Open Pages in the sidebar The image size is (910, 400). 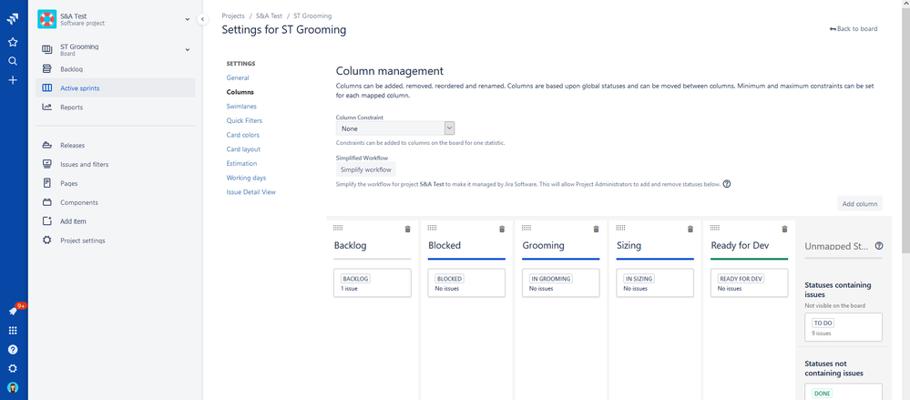(115, 183)
